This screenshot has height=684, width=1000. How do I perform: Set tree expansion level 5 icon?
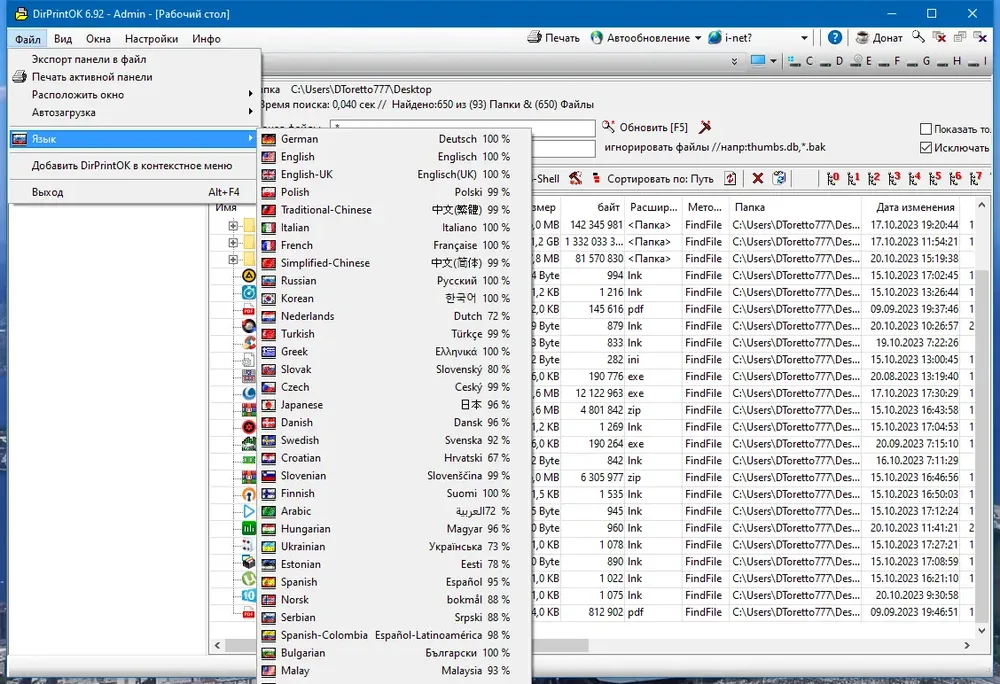[935, 178]
